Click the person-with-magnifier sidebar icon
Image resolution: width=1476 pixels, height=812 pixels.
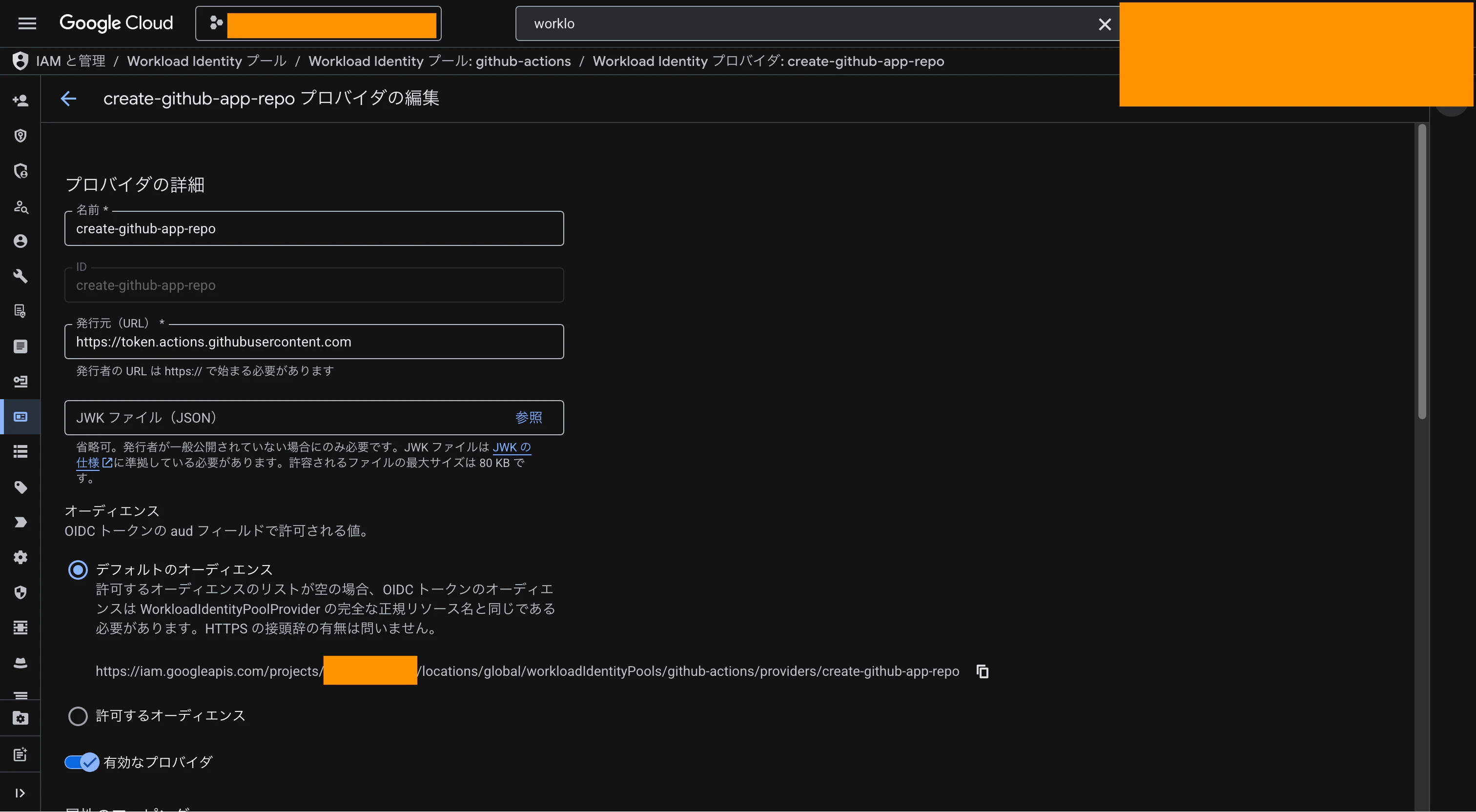[20, 206]
